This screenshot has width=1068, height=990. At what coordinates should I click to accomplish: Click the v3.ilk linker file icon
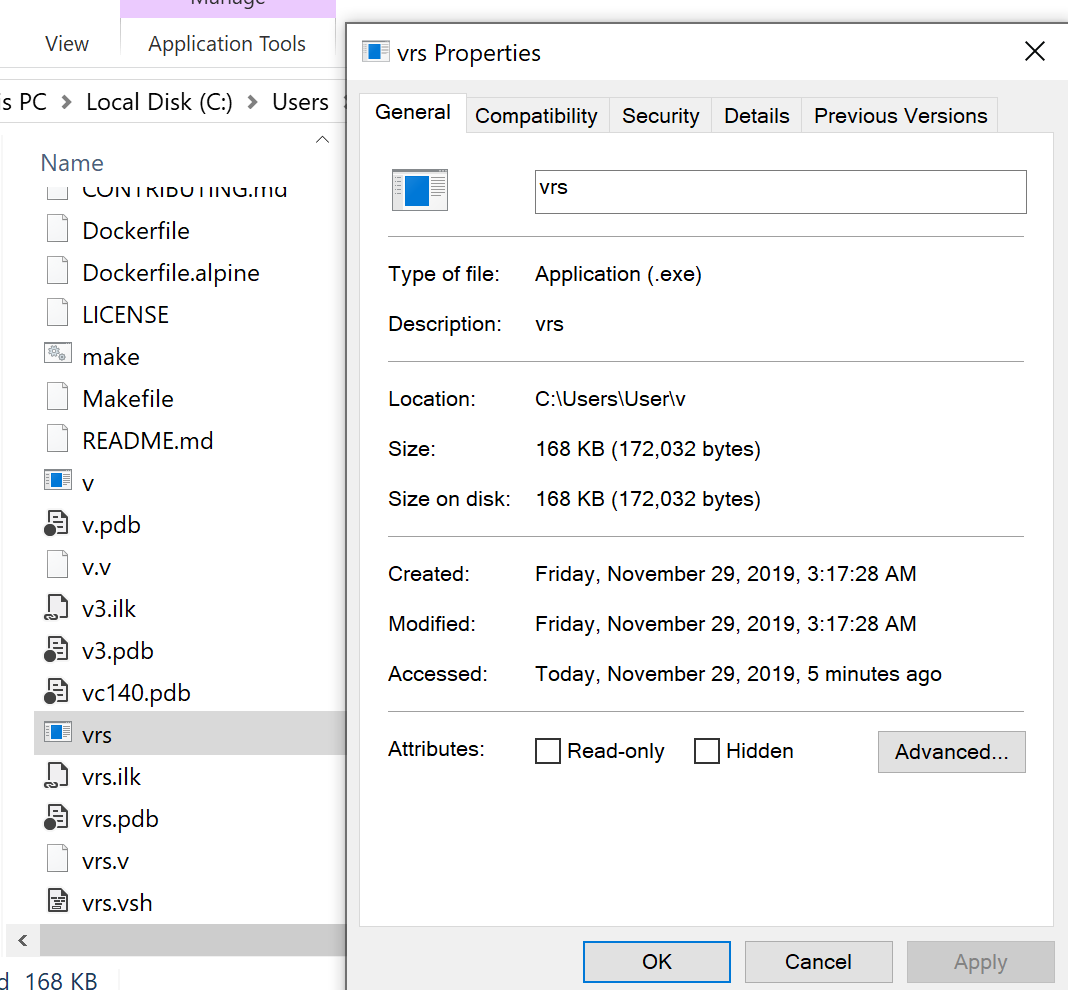point(57,607)
